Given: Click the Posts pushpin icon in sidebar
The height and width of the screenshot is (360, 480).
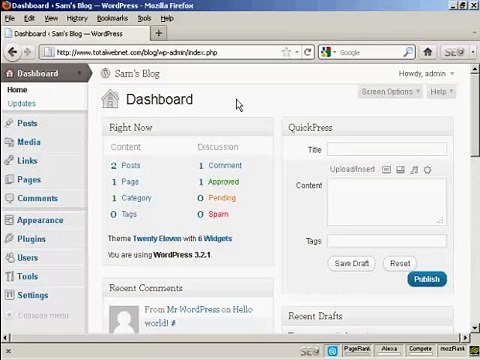Looking at the screenshot, I should tap(9, 123).
